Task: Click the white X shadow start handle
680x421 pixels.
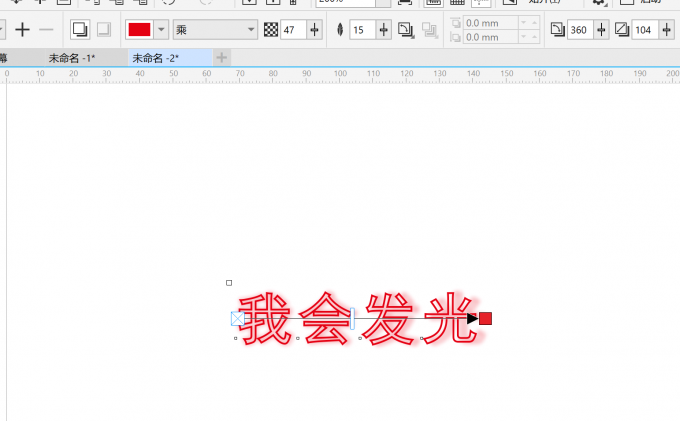Action: (x=238, y=319)
